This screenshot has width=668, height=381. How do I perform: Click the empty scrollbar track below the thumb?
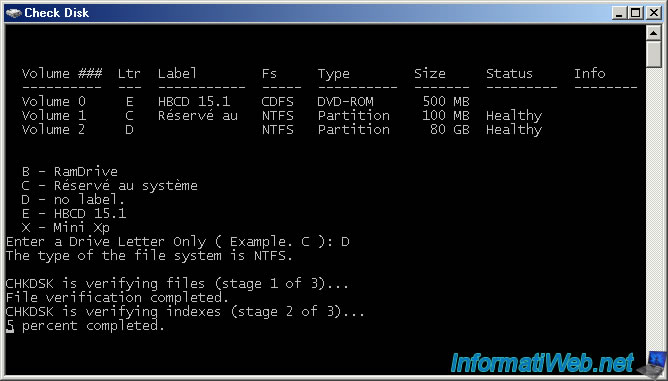(x=654, y=205)
